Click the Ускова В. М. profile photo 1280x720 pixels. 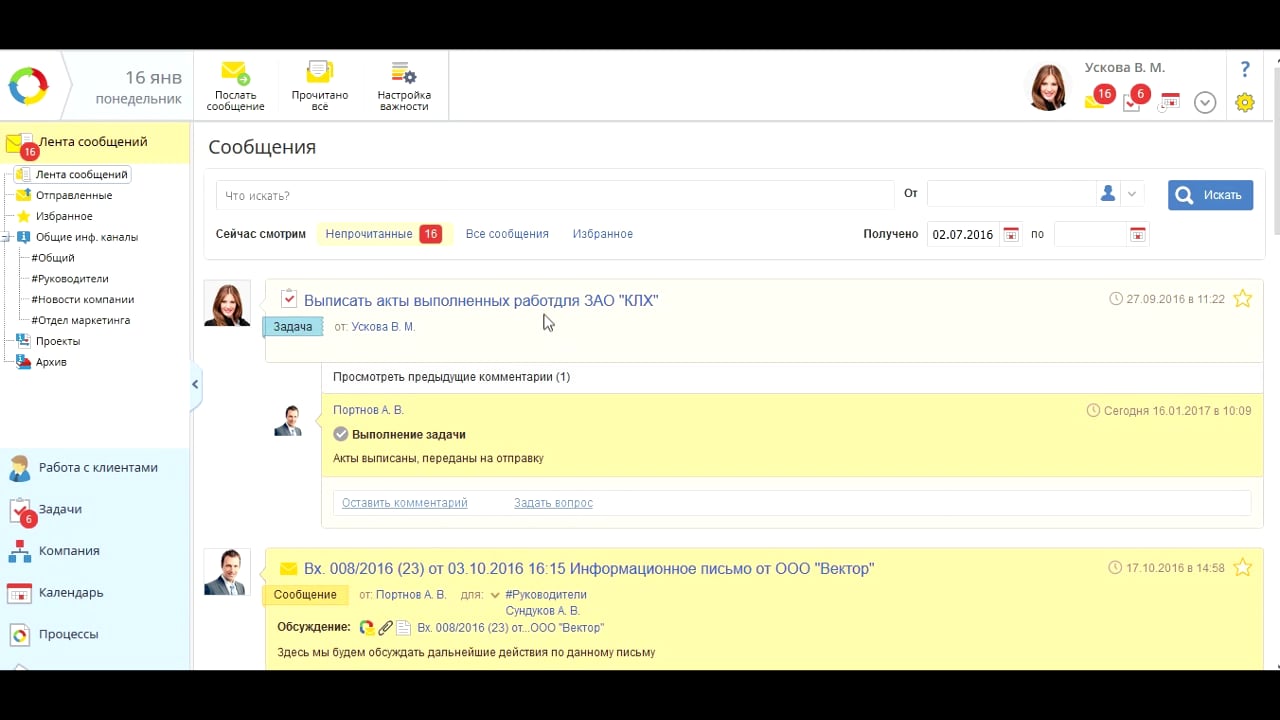(1049, 87)
